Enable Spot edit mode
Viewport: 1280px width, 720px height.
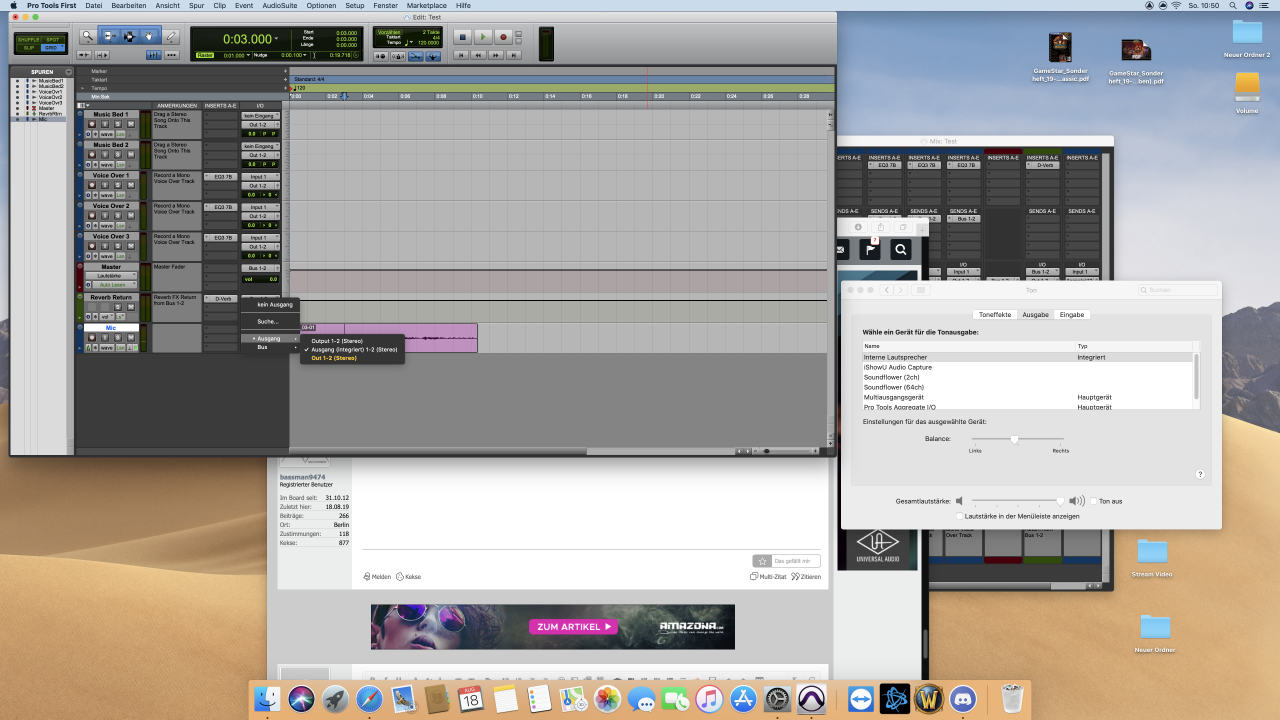pos(52,39)
